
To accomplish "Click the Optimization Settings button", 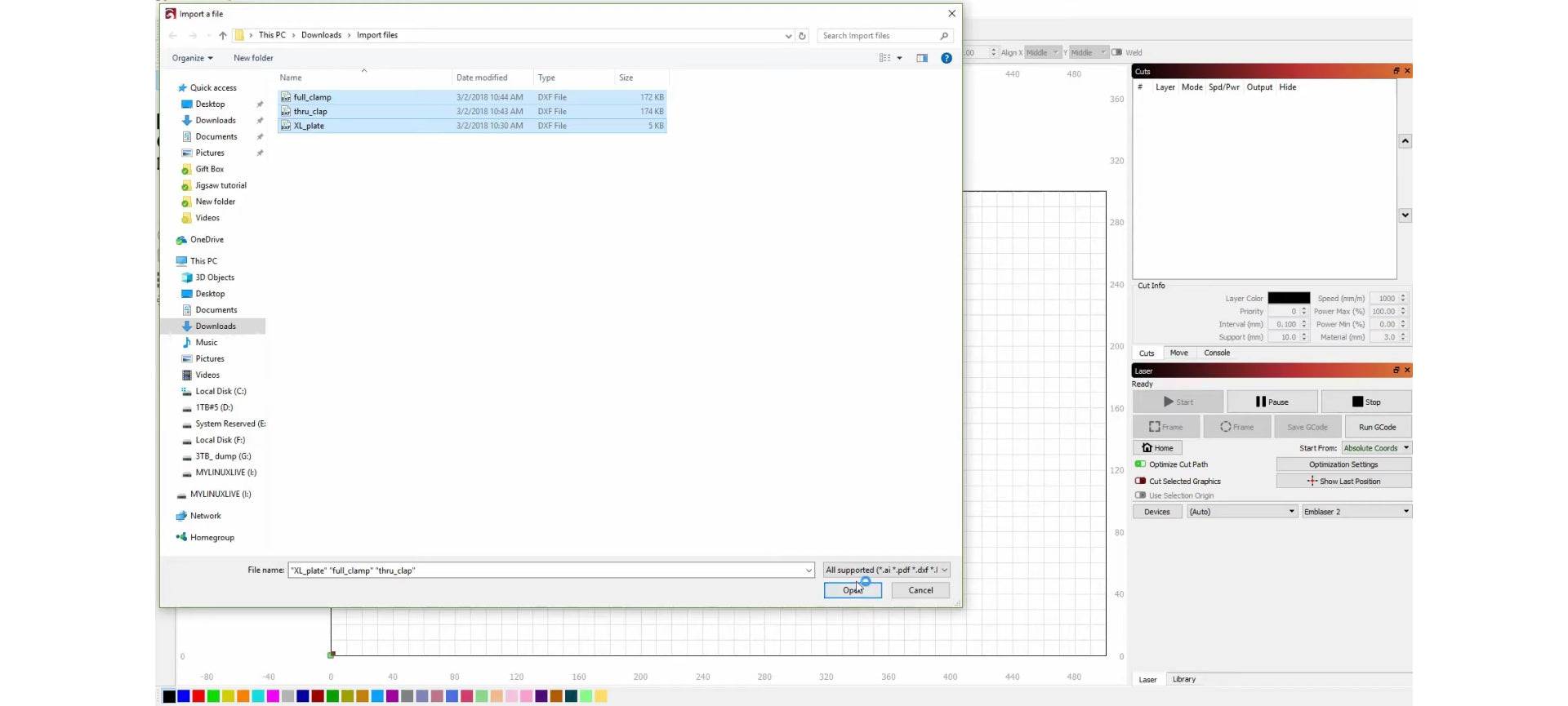I will 1343,464.
